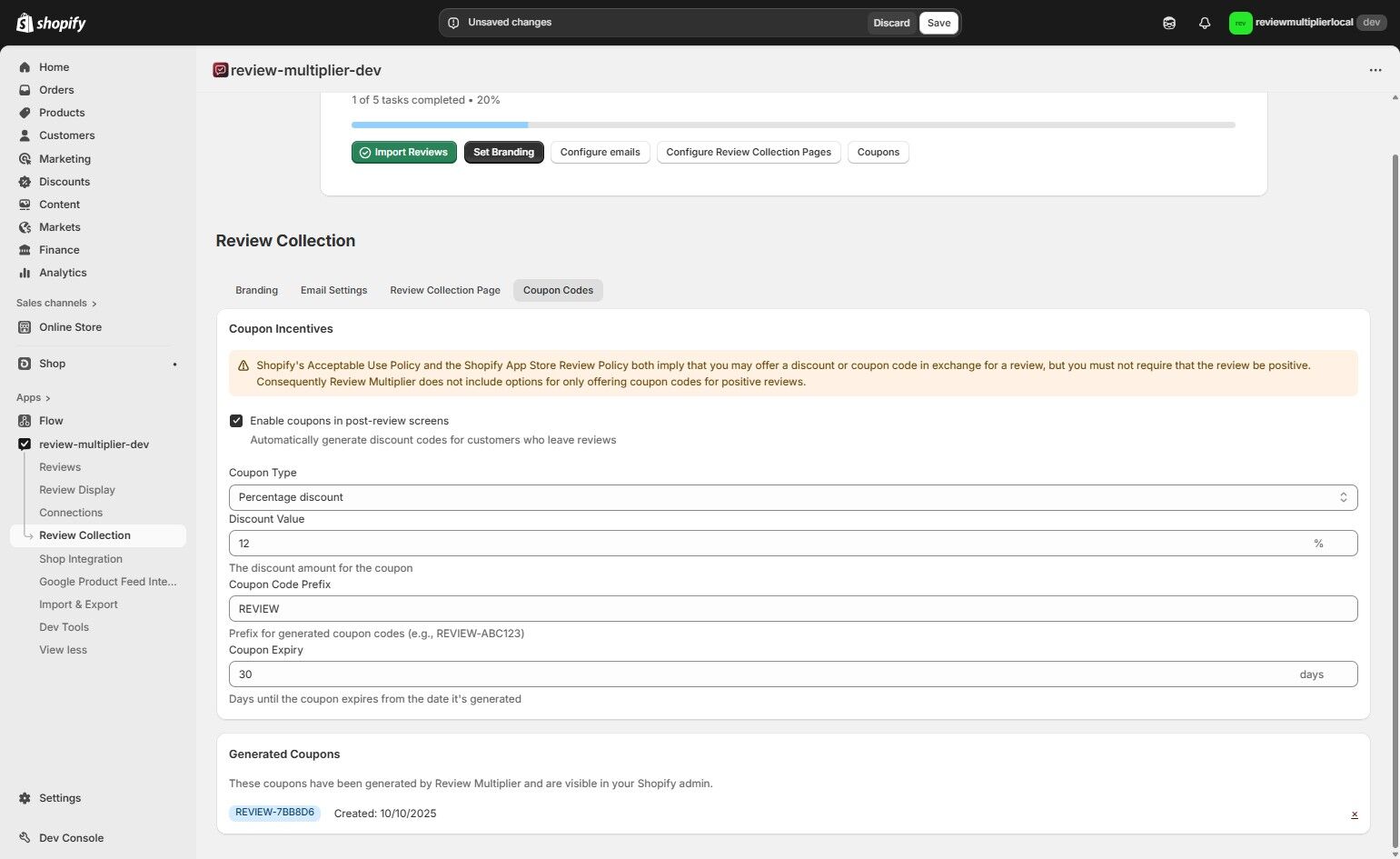Click the Finance bank icon
This screenshot has height=859, width=1400.
coord(25,250)
